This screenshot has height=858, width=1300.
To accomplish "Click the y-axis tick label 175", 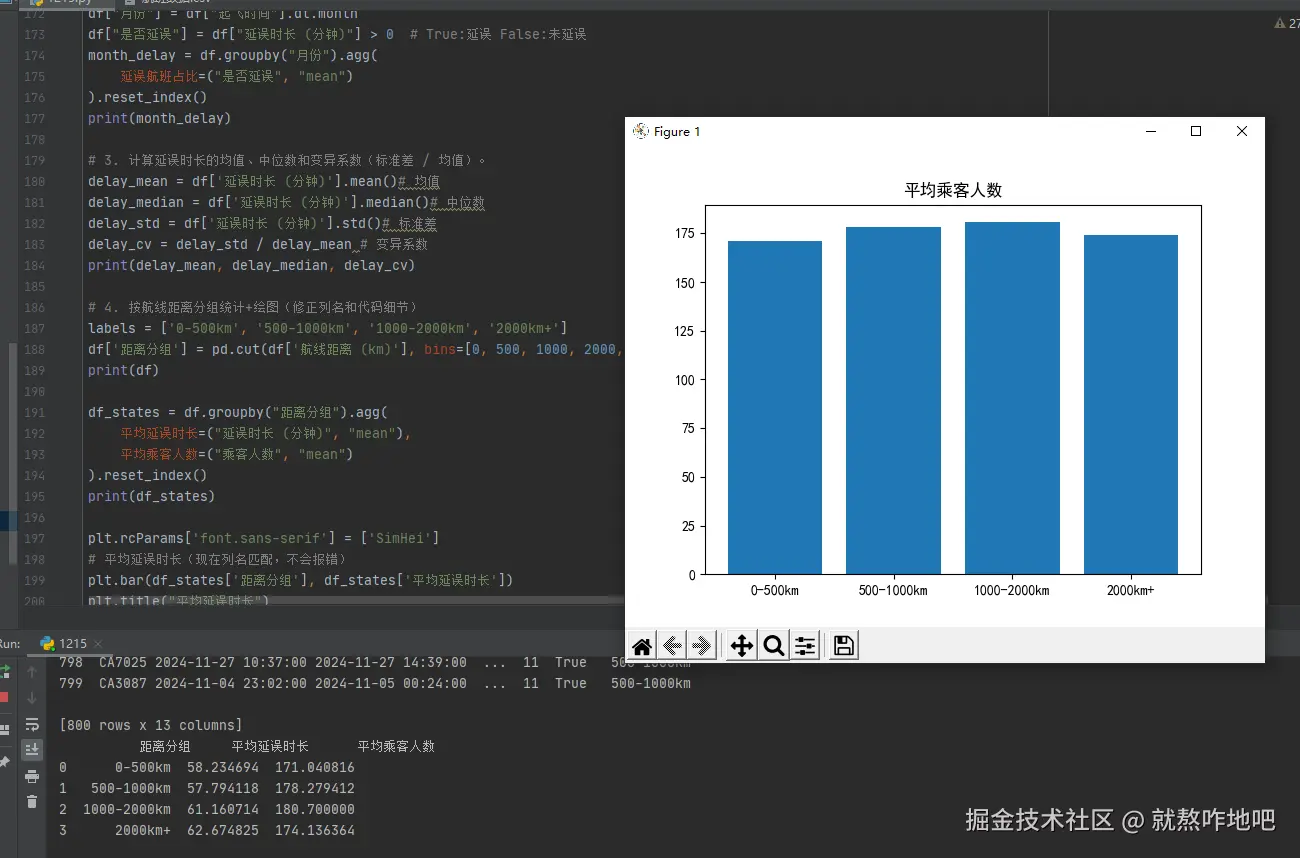I will (x=685, y=233).
